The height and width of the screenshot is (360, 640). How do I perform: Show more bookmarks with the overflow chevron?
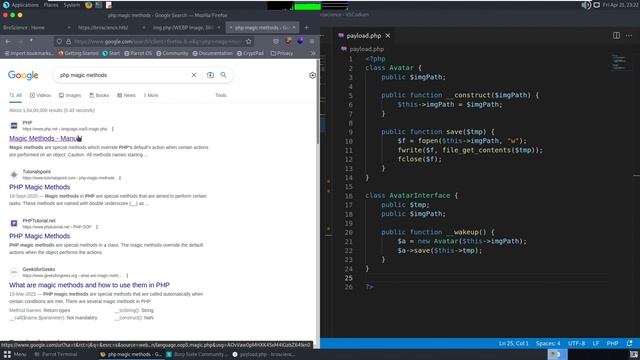(x=313, y=53)
